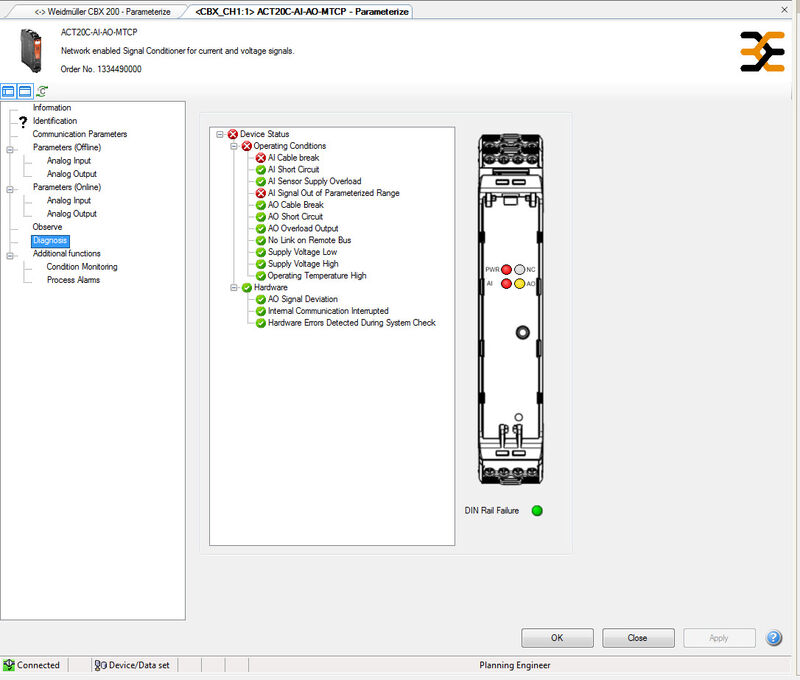Click the grey NC LED on device
This screenshot has height=680, width=800.
(519, 269)
